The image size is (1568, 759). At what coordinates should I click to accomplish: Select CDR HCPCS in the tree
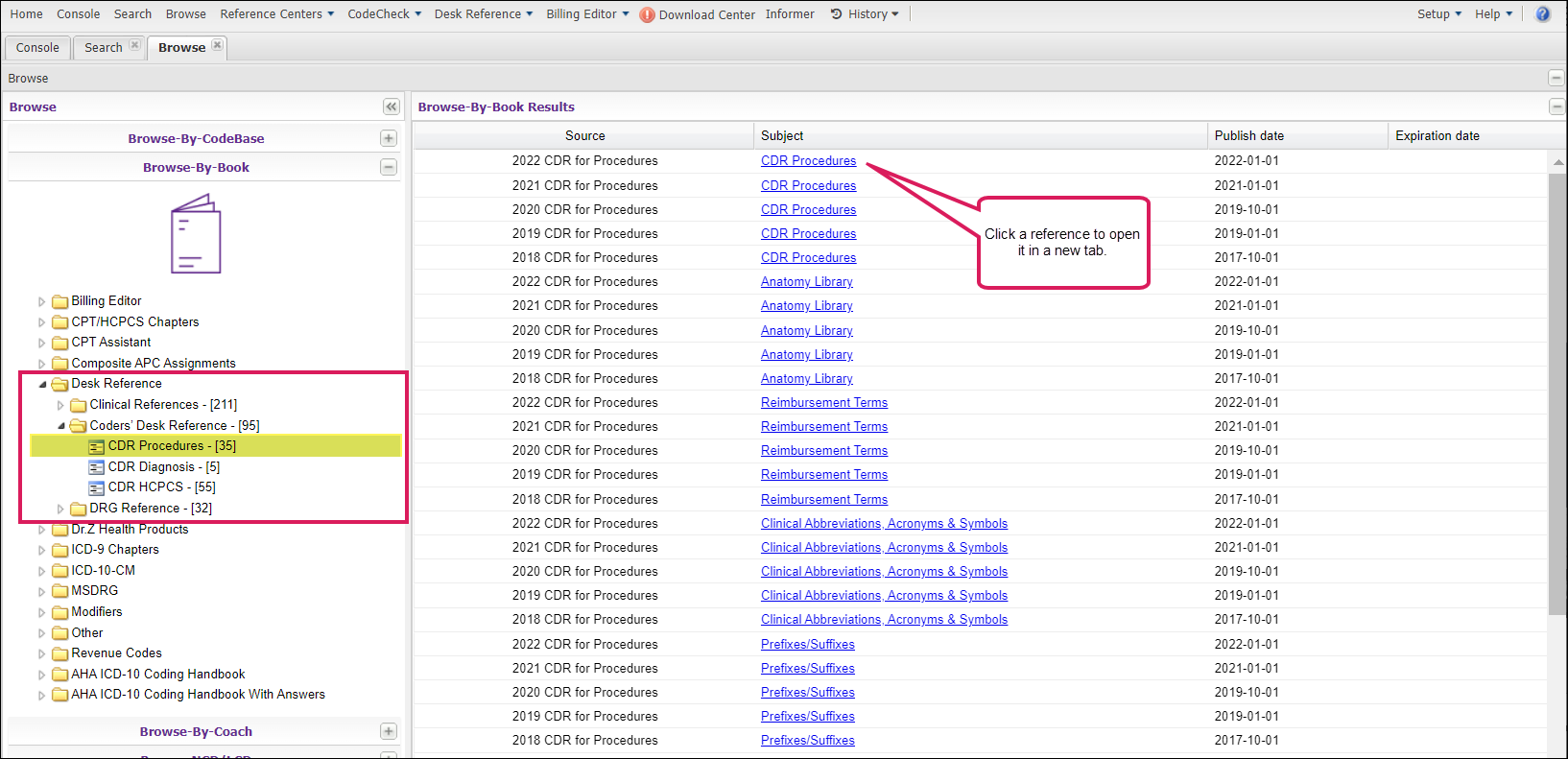tap(161, 487)
